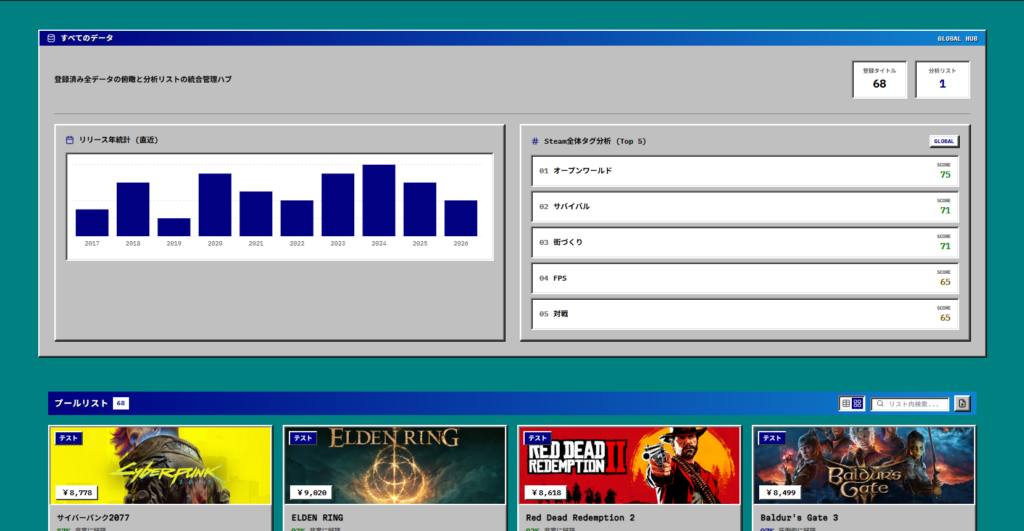Click the 2025 bar in release chart
This screenshot has height=531, width=1024.
420,209
